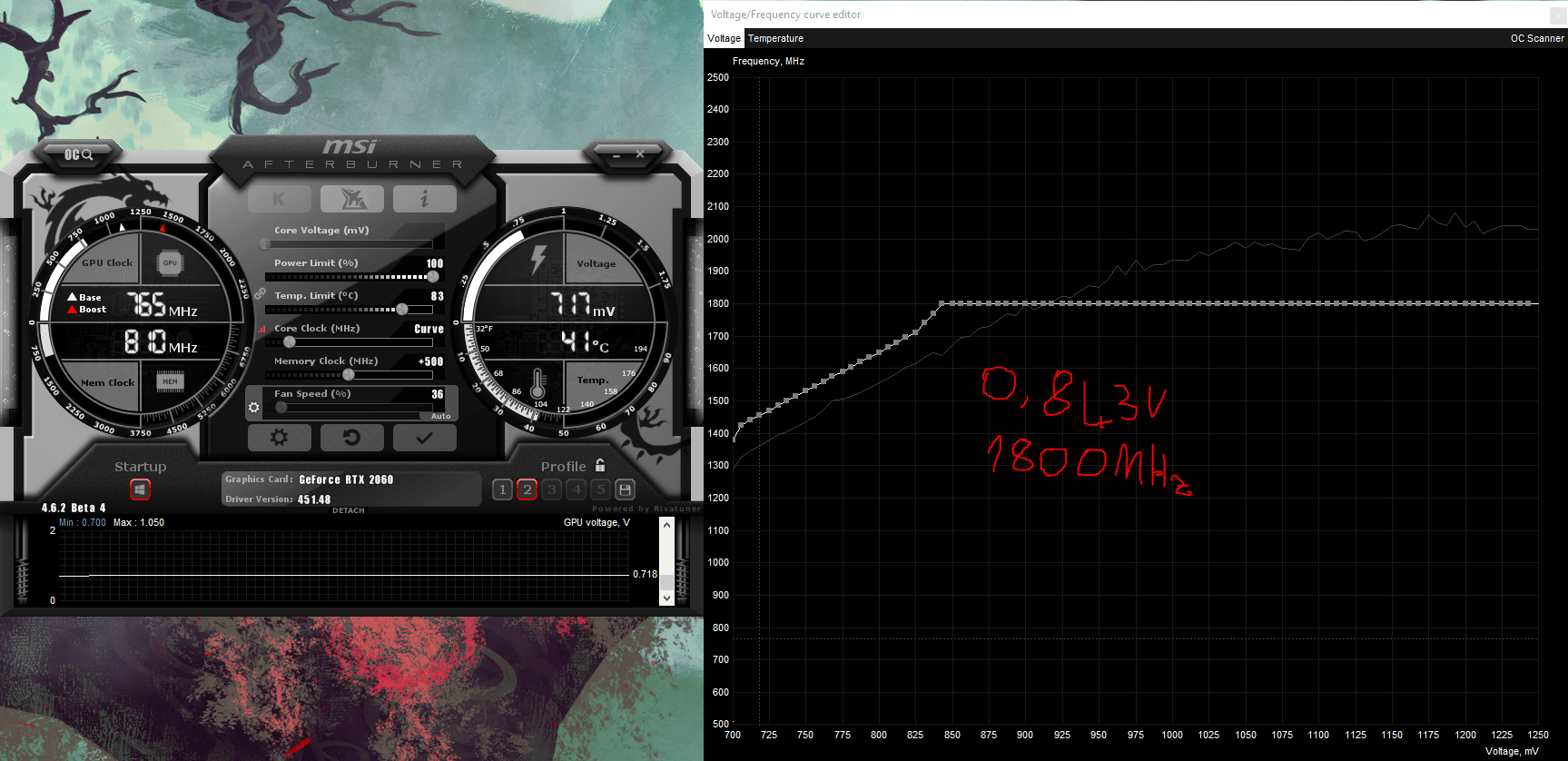Click the Core Voltage slider handle

[265, 244]
